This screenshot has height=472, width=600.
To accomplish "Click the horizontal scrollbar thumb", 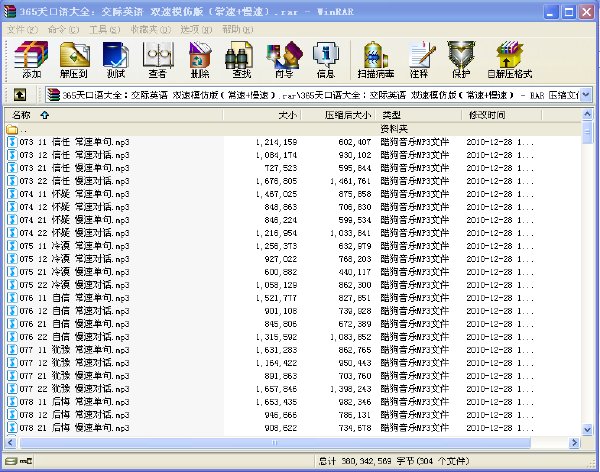I will coord(275,443).
